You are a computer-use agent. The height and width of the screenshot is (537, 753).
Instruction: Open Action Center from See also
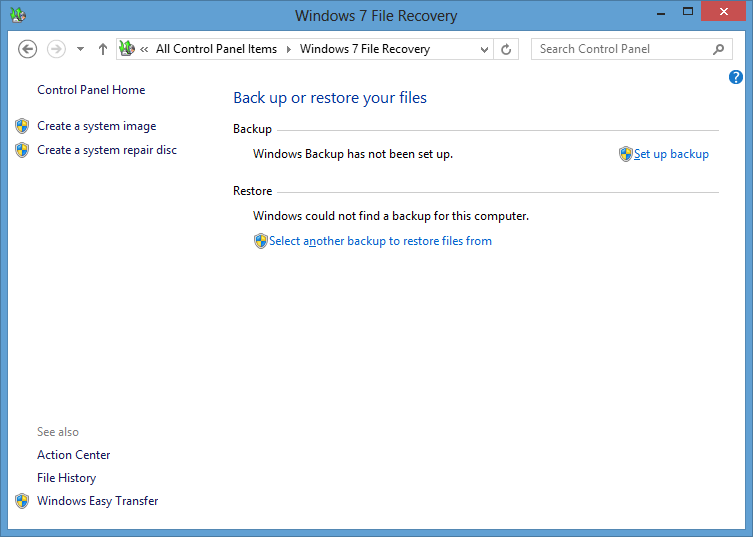(73, 455)
